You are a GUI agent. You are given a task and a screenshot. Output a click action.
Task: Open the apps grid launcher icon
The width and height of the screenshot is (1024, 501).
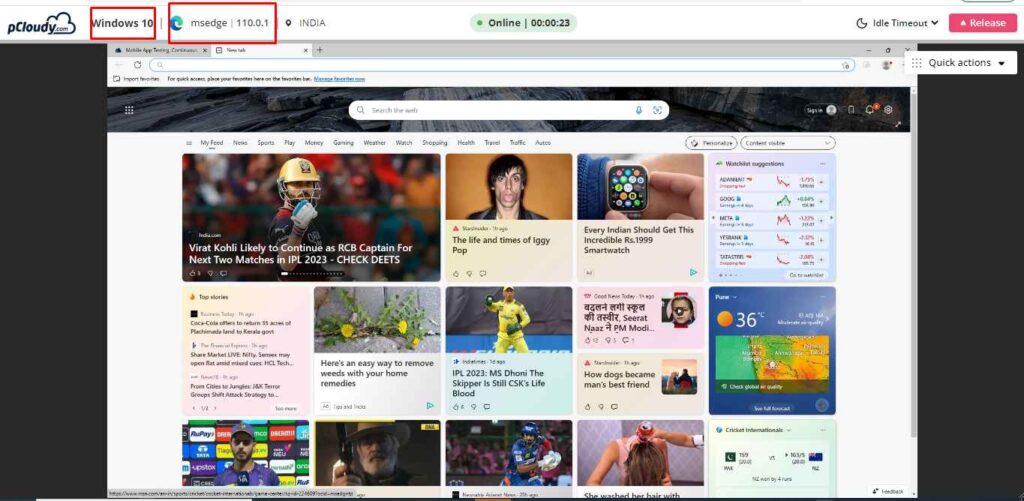(129, 110)
